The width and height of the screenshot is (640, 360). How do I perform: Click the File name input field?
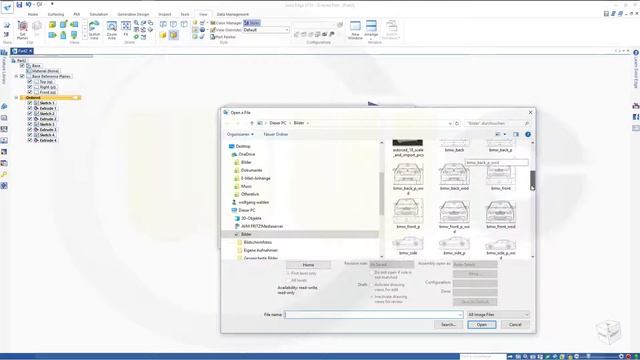pos(374,315)
